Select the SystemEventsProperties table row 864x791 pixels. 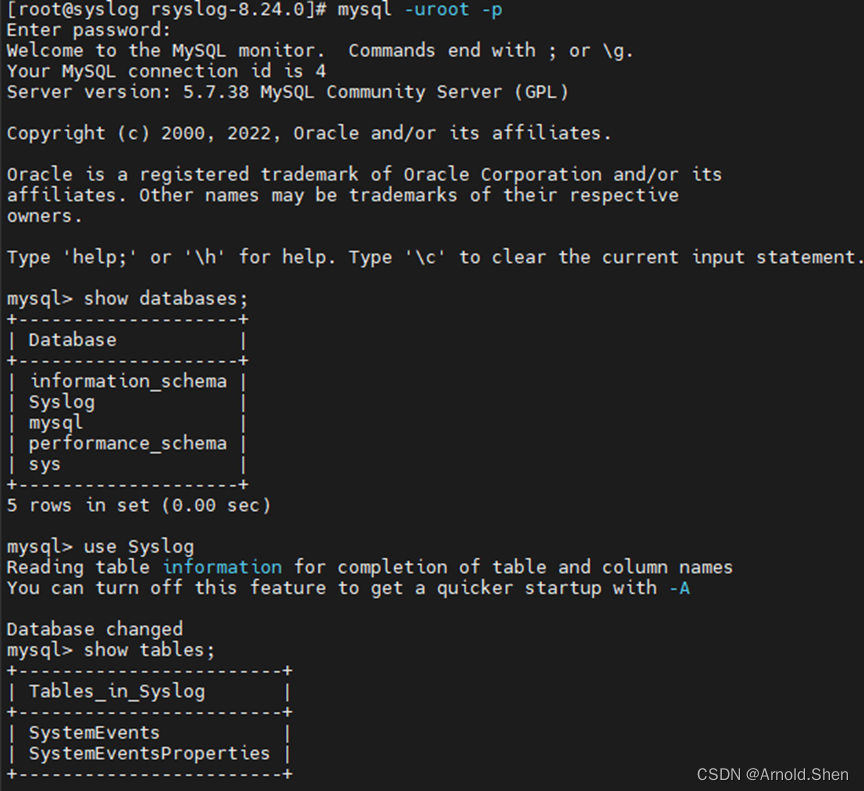[149, 754]
